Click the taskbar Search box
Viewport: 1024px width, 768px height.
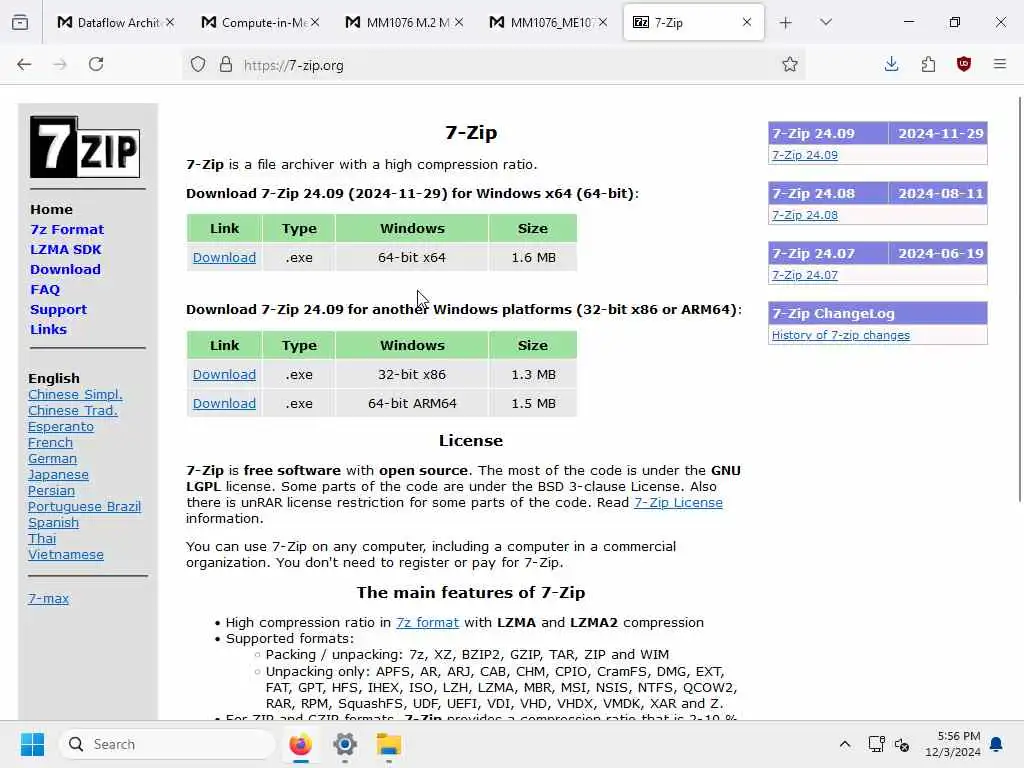tap(167, 744)
